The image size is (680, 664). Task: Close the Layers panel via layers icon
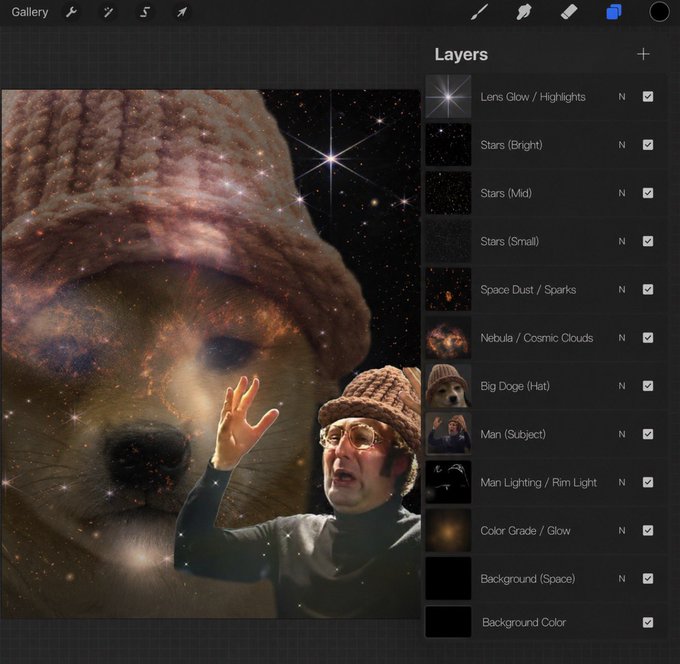pyautogui.click(x=614, y=12)
